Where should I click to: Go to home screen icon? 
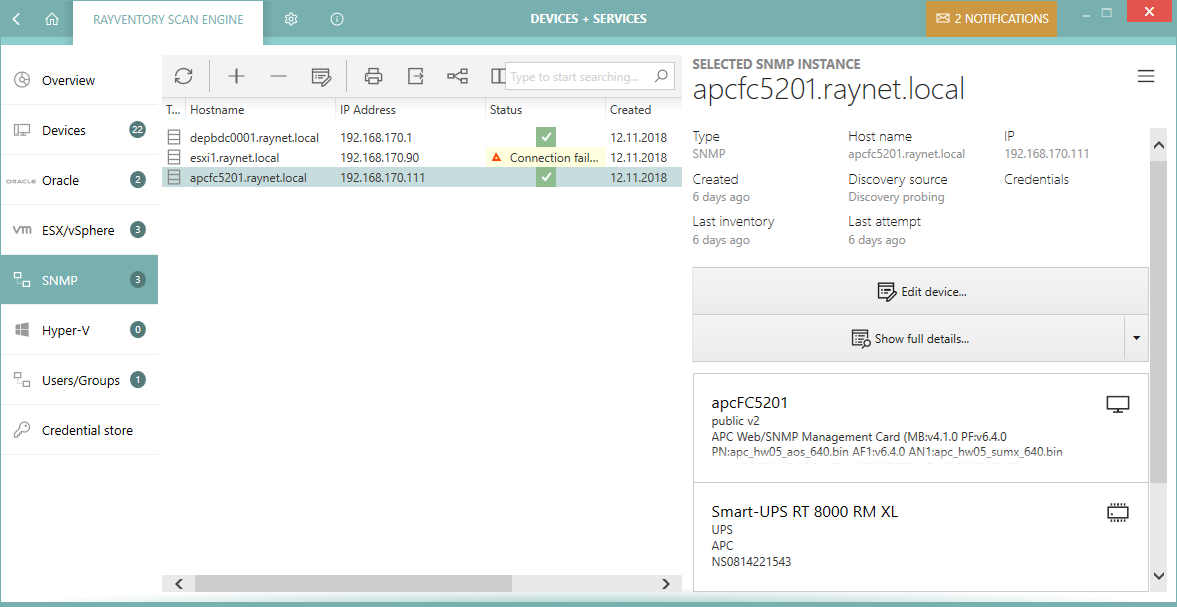tap(52, 19)
